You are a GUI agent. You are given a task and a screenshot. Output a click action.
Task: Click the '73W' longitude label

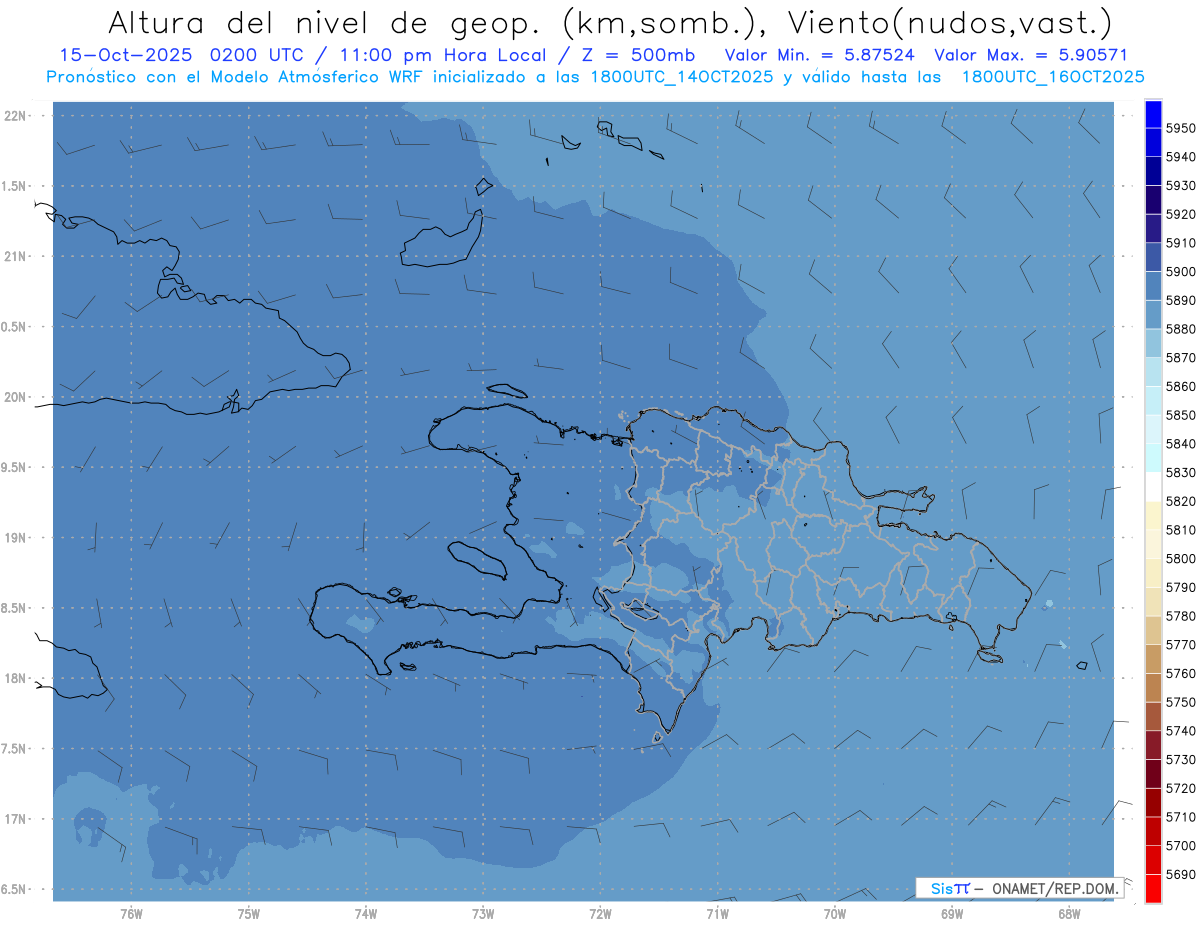coord(483,914)
